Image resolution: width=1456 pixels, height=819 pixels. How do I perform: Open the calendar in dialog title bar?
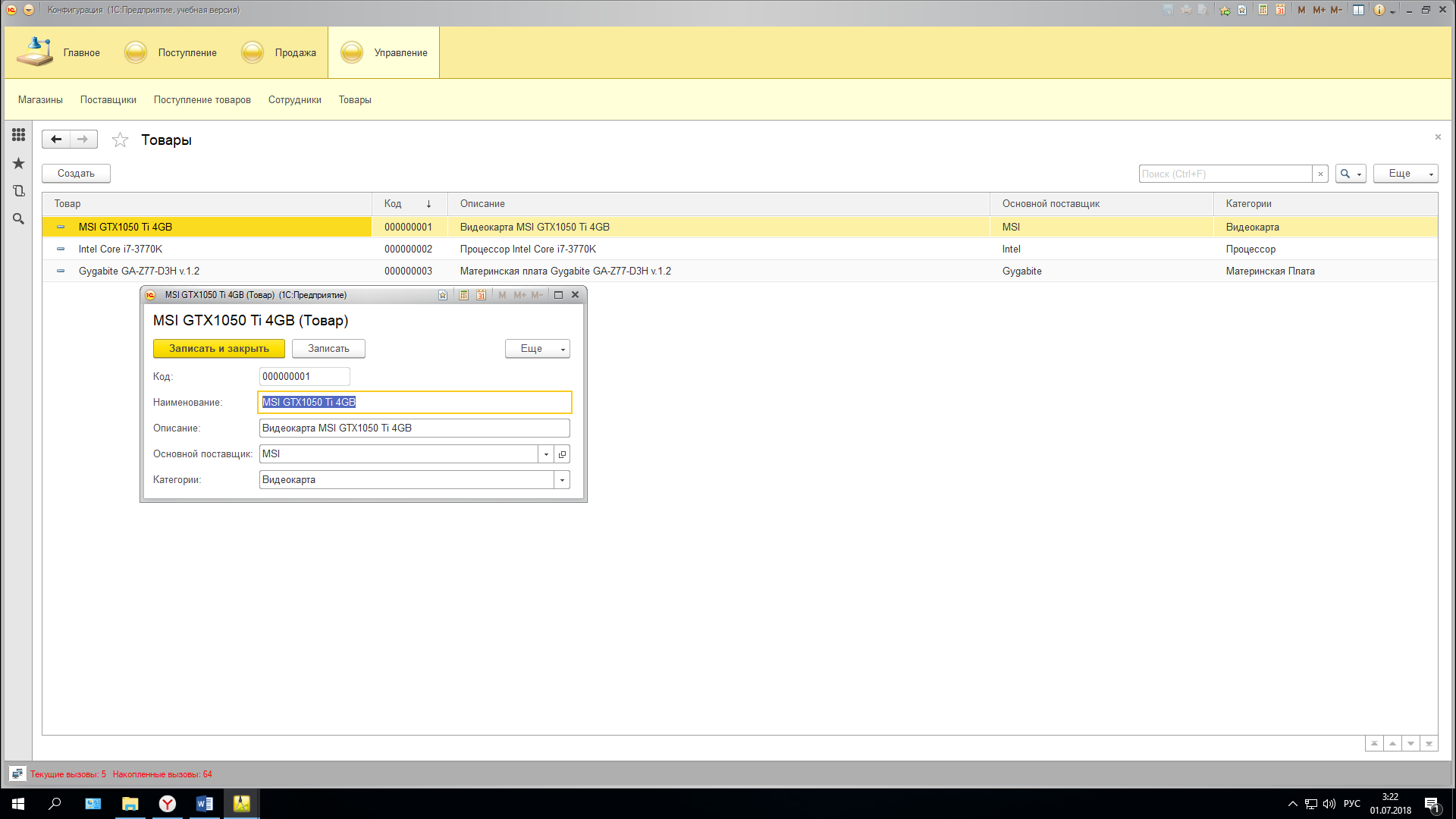pos(482,295)
